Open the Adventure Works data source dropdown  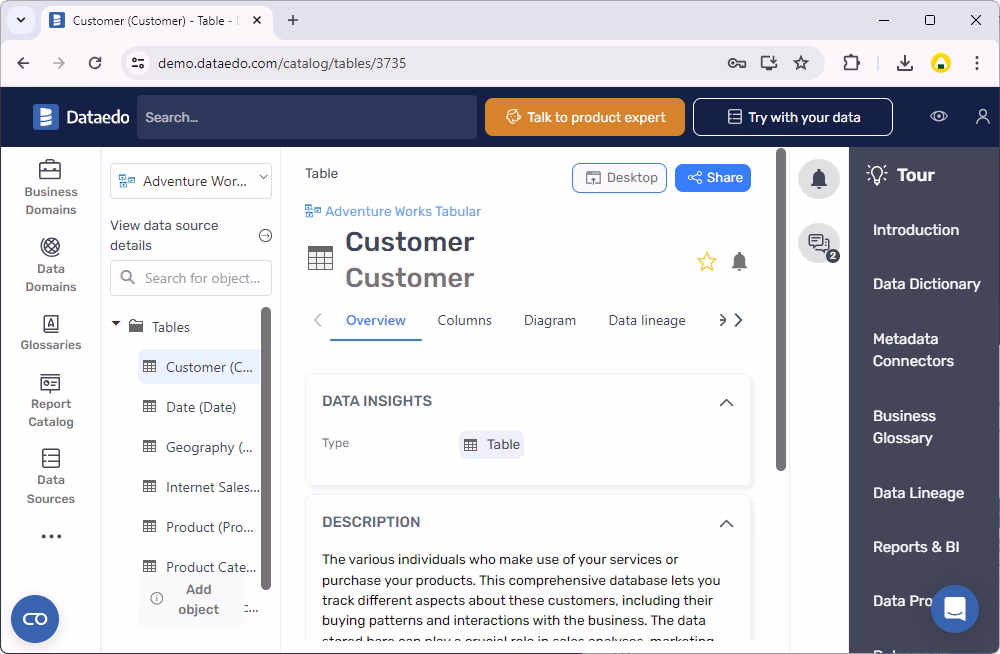click(x=191, y=181)
